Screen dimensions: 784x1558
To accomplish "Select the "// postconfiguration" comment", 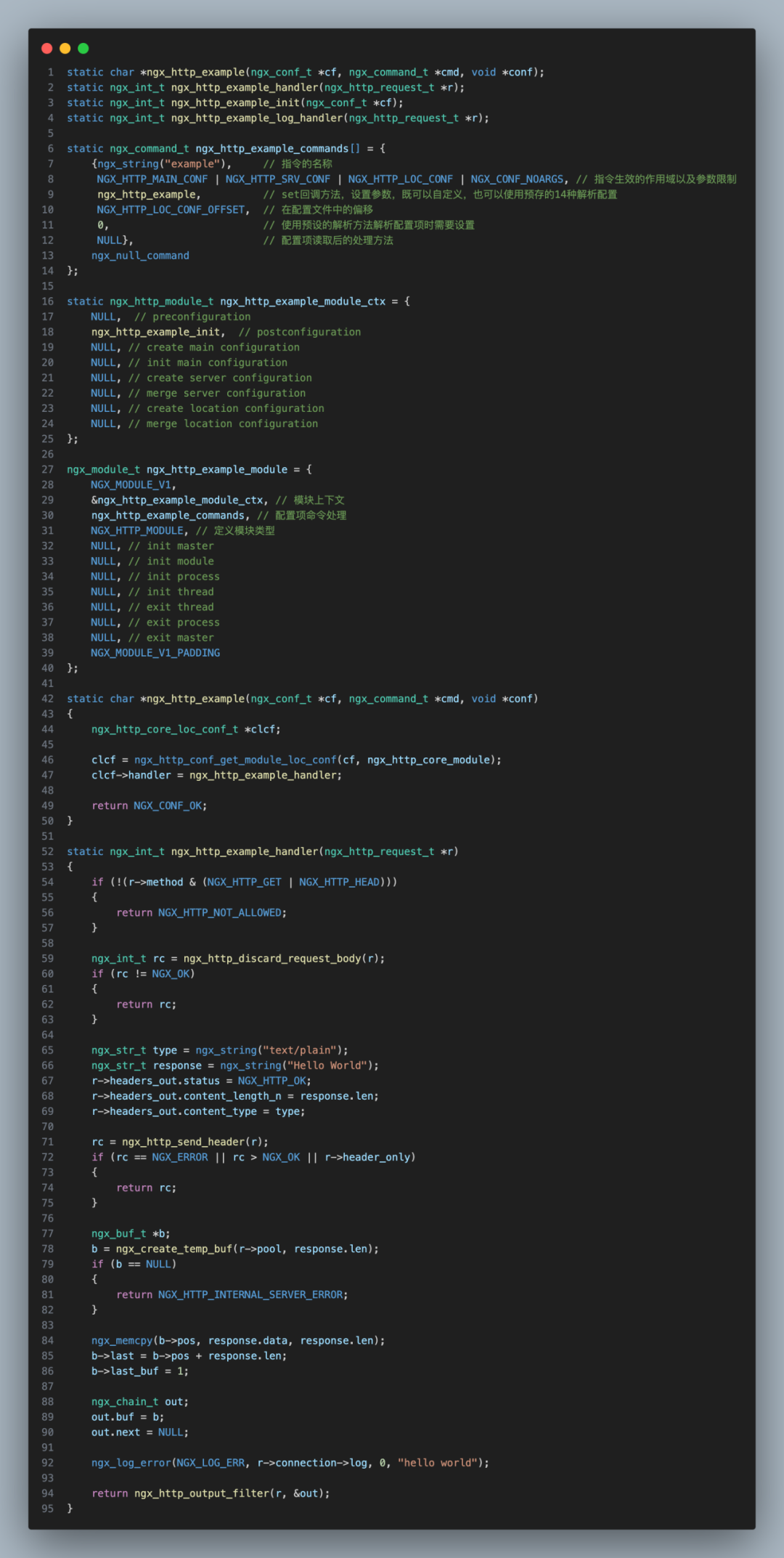I will (300, 332).
